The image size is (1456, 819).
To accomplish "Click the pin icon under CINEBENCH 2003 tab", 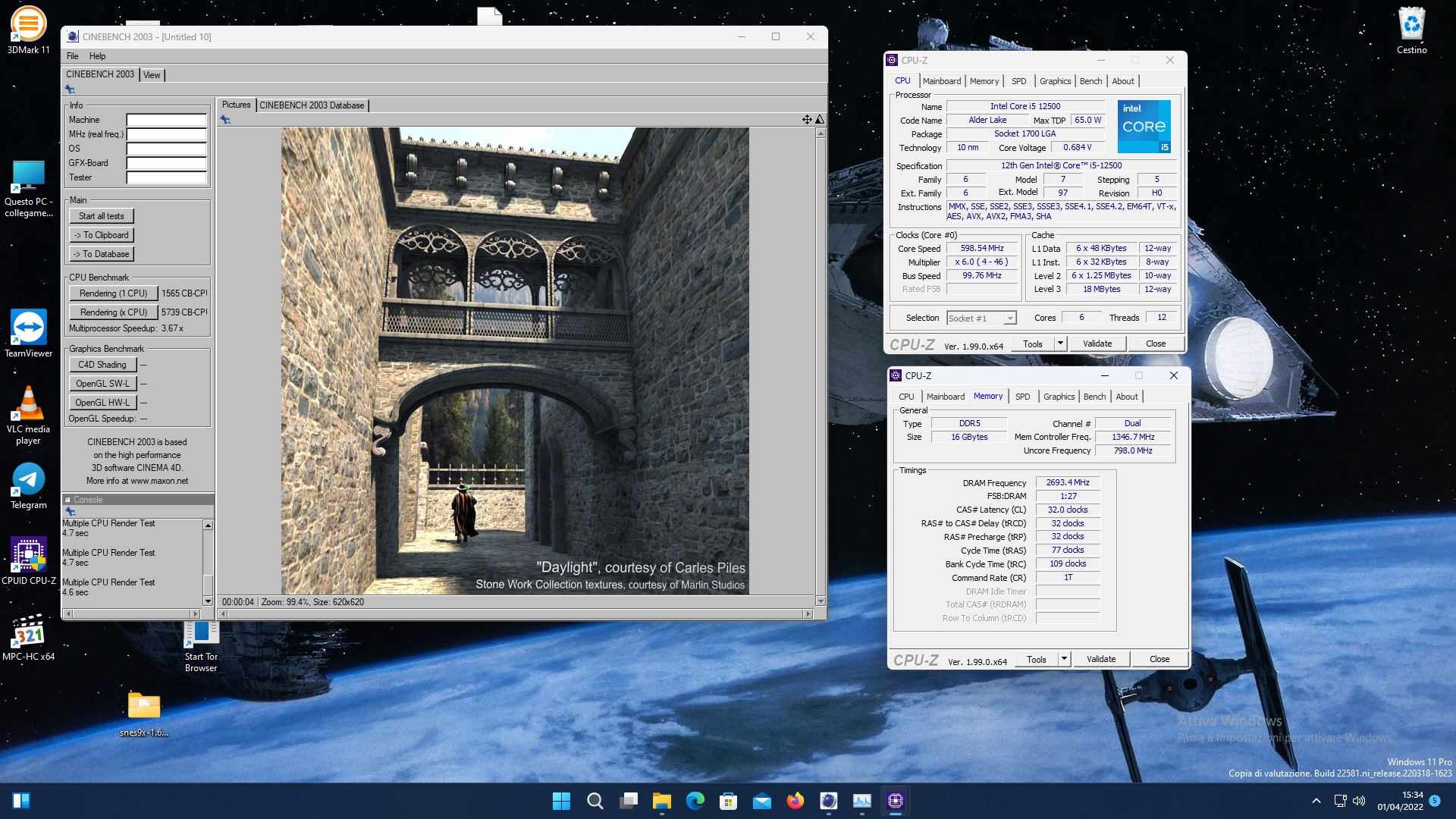I will tap(71, 89).
